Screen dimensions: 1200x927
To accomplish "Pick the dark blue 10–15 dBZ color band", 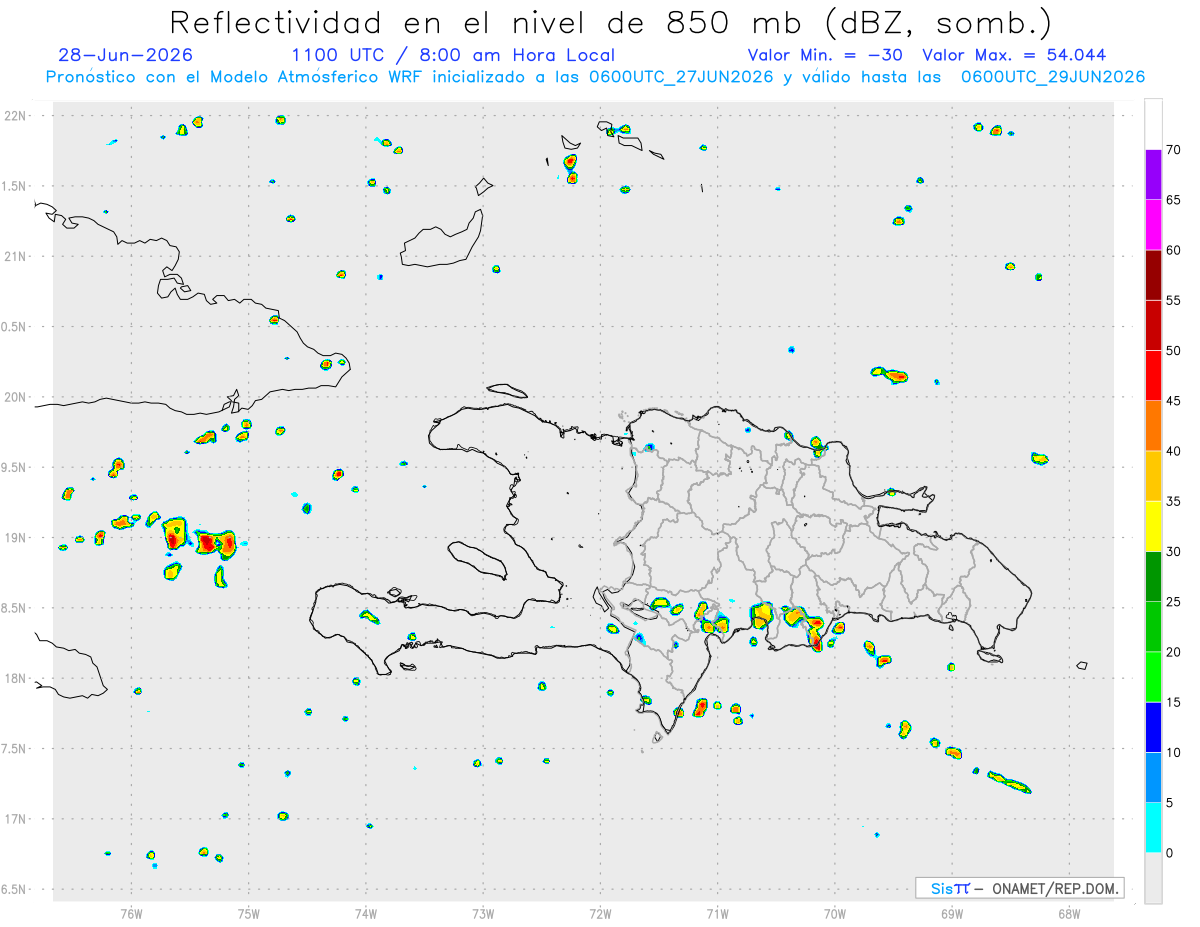I will [x=1153, y=727].
